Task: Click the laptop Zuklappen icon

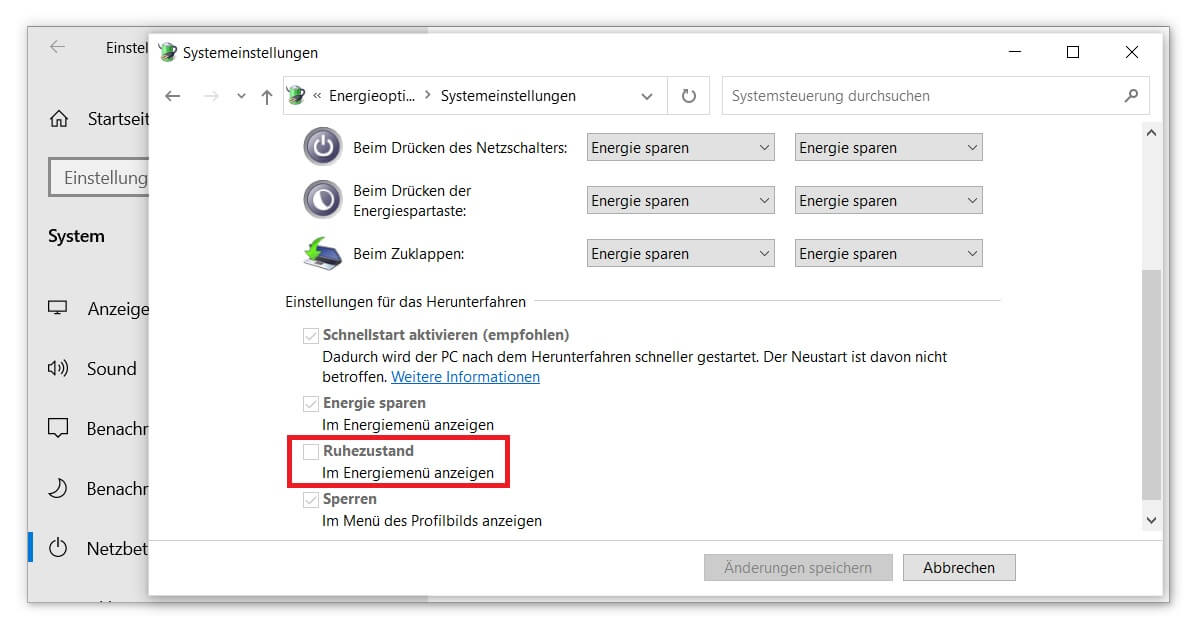Action: [x=322, y=253]
